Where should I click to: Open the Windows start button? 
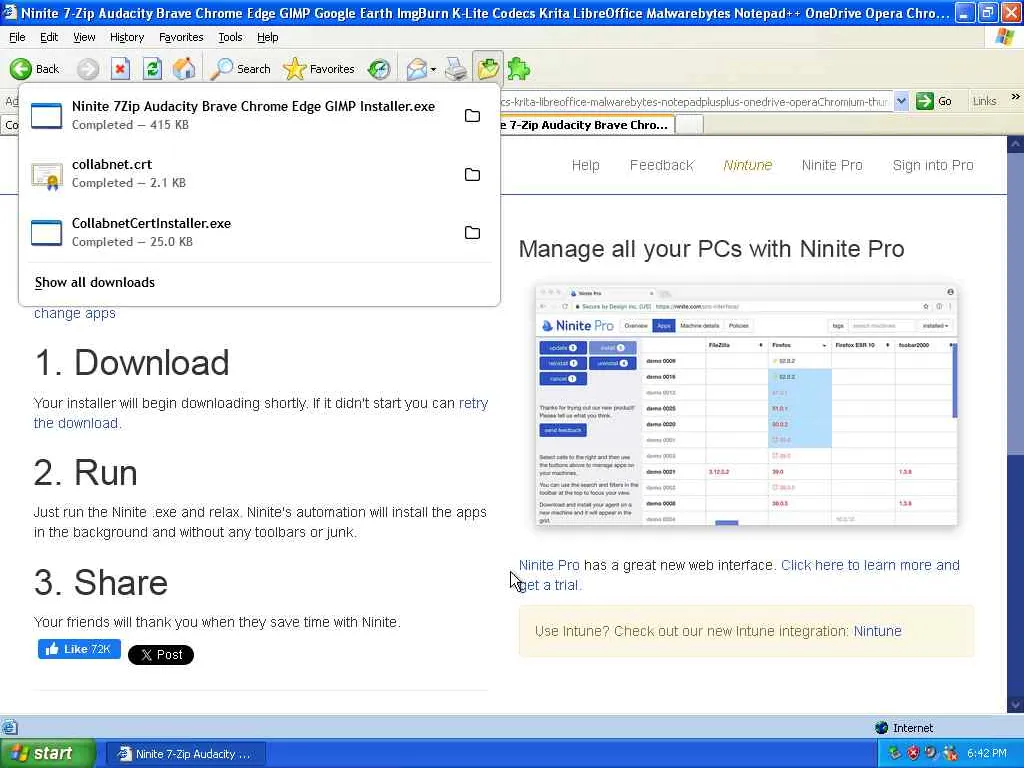pyautogui.click(x=48, y=753)
